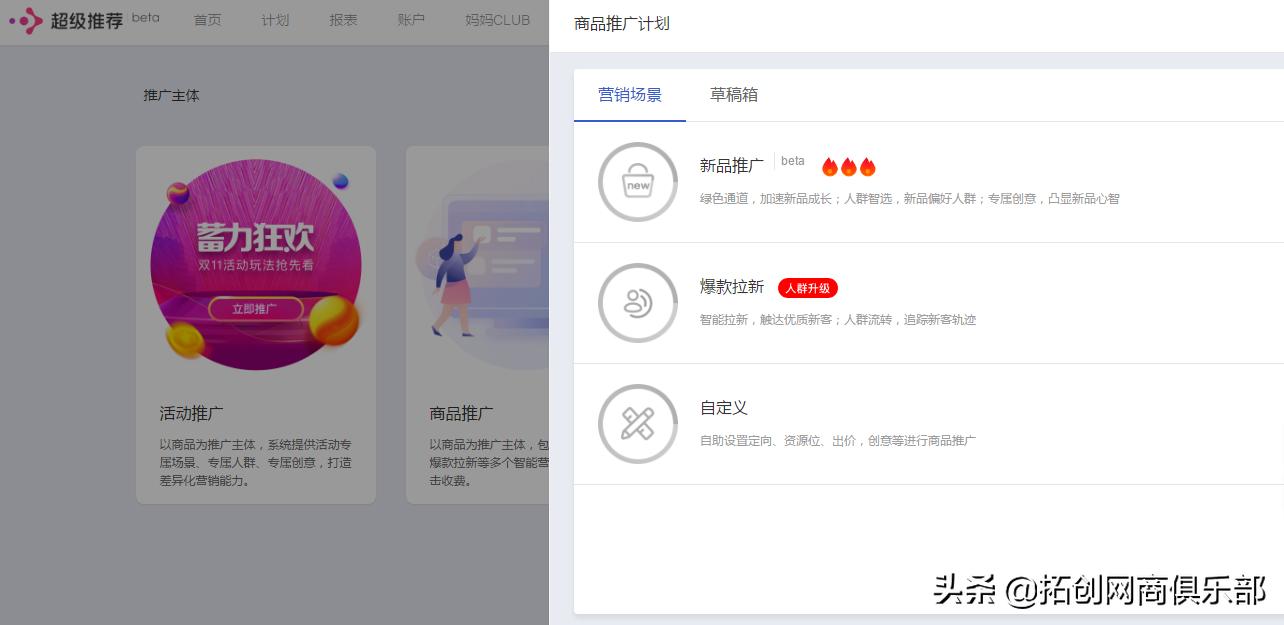The image size is (1284, 625).
Task: Click the beta tag next to 新品推广
Action: [792, 160]
